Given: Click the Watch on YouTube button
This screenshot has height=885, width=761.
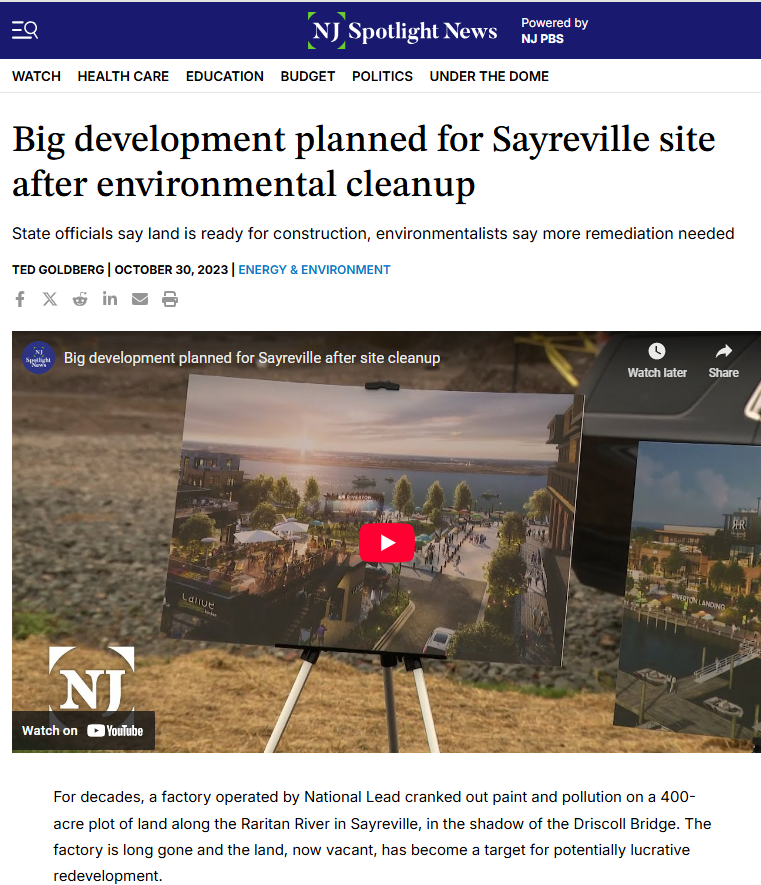Looking at the screenshot, I should click(x=83, y=730).
